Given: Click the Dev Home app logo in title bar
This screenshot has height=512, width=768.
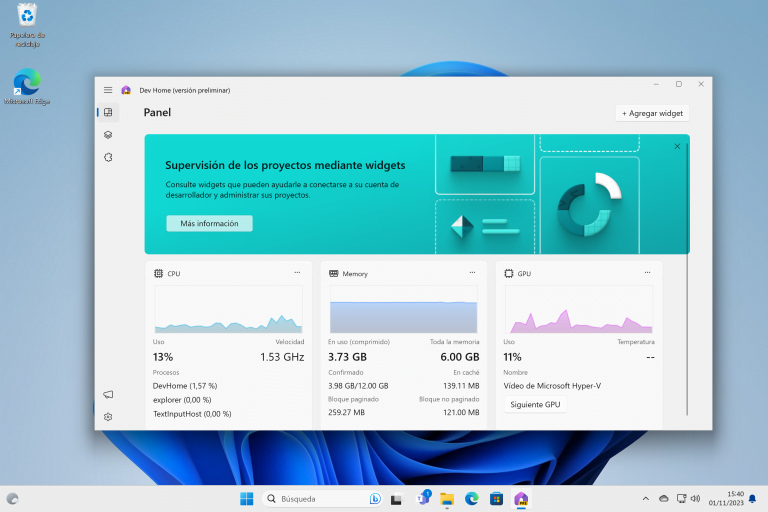Looking at the screenshot, I should coord(126,90).
